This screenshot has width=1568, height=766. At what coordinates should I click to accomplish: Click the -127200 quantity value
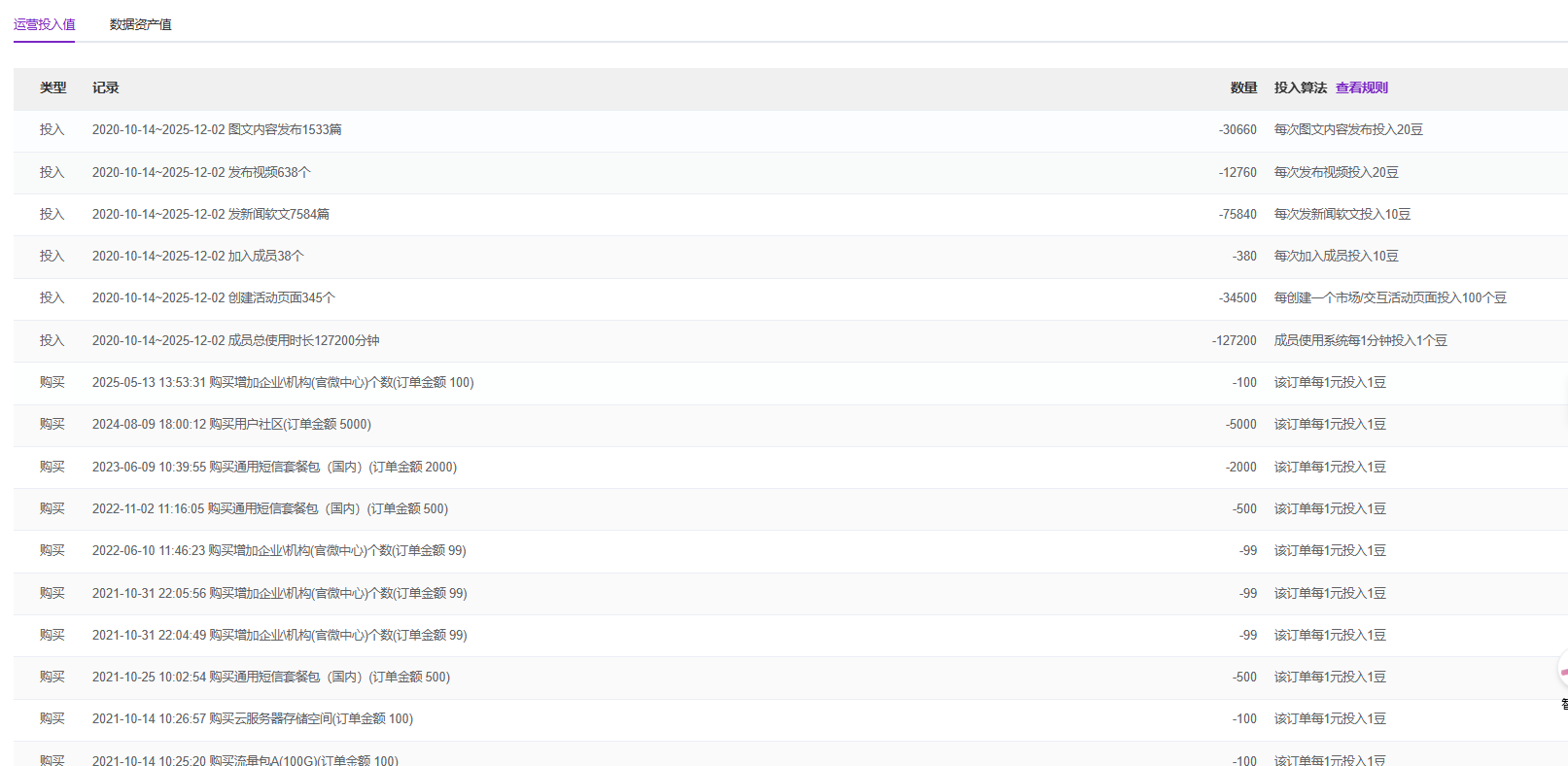[1234, 340]
